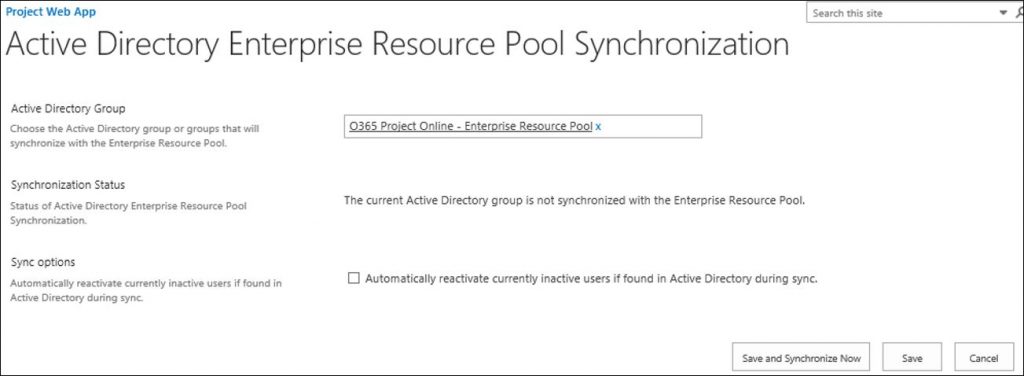This screenshot has height=376, width=1024.
Task: Click the description under Synchronization Status heading
Action: 129,213
